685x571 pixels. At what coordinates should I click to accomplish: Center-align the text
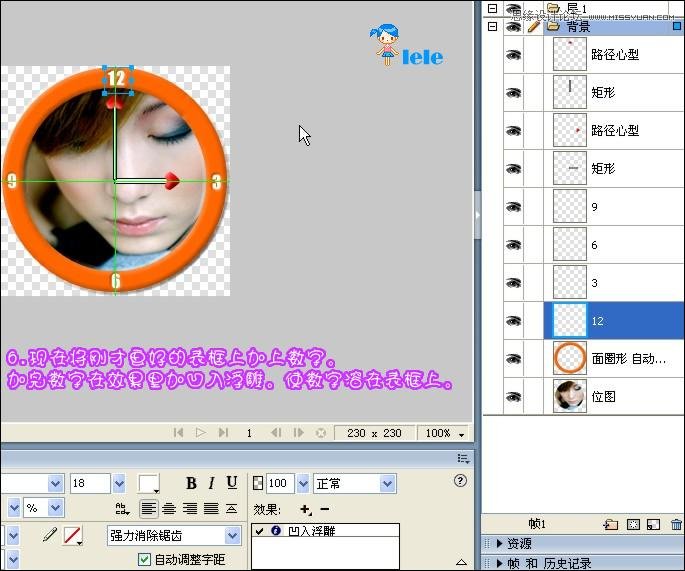click(x=170, y=508)
